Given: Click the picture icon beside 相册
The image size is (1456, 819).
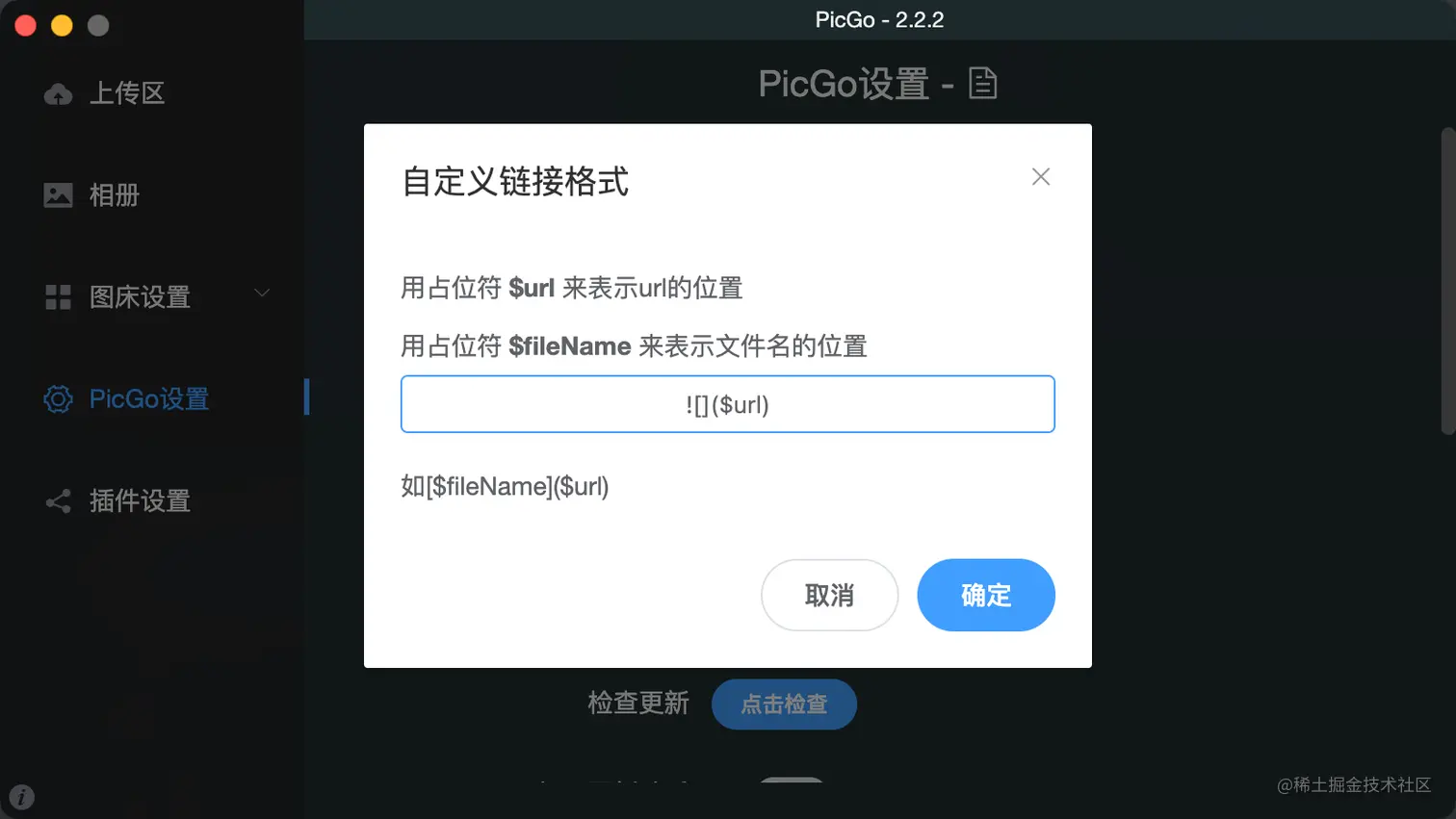Looking at the screenshot, I should click(58, 195).
